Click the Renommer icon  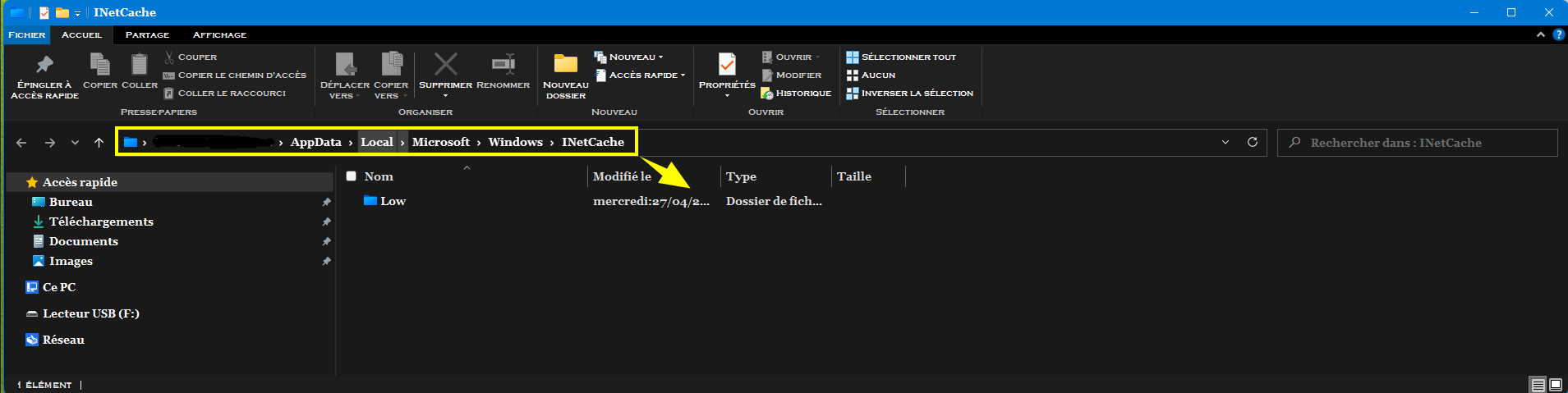(x=503, y=64)
